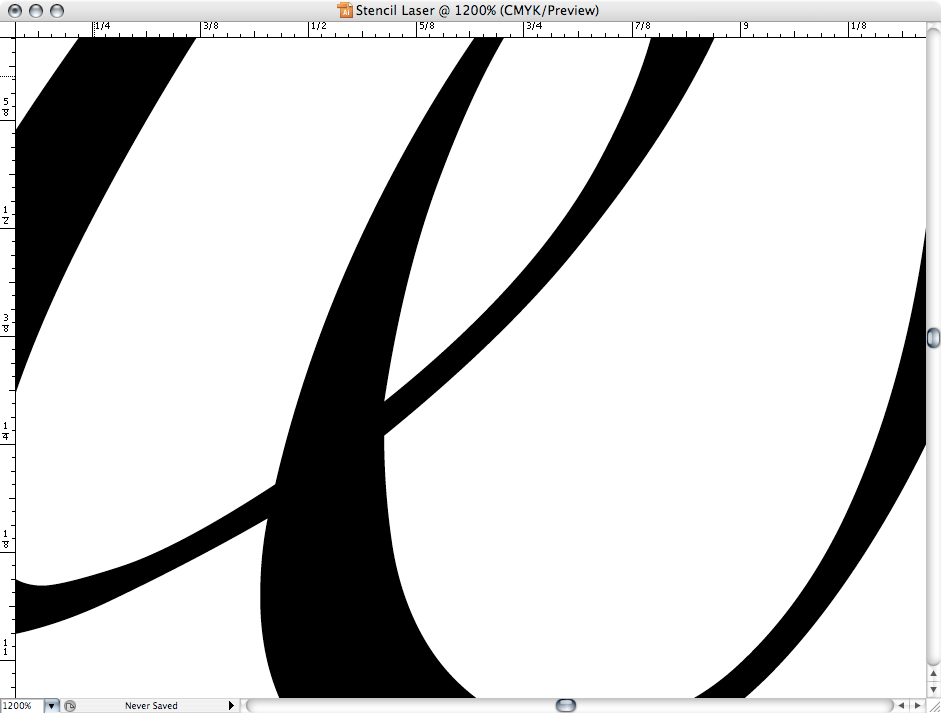This screenshot has width=941, height=713.
Task: Close the Stencil Laser window
Action: pyautogui.click(x=15, y=10)
